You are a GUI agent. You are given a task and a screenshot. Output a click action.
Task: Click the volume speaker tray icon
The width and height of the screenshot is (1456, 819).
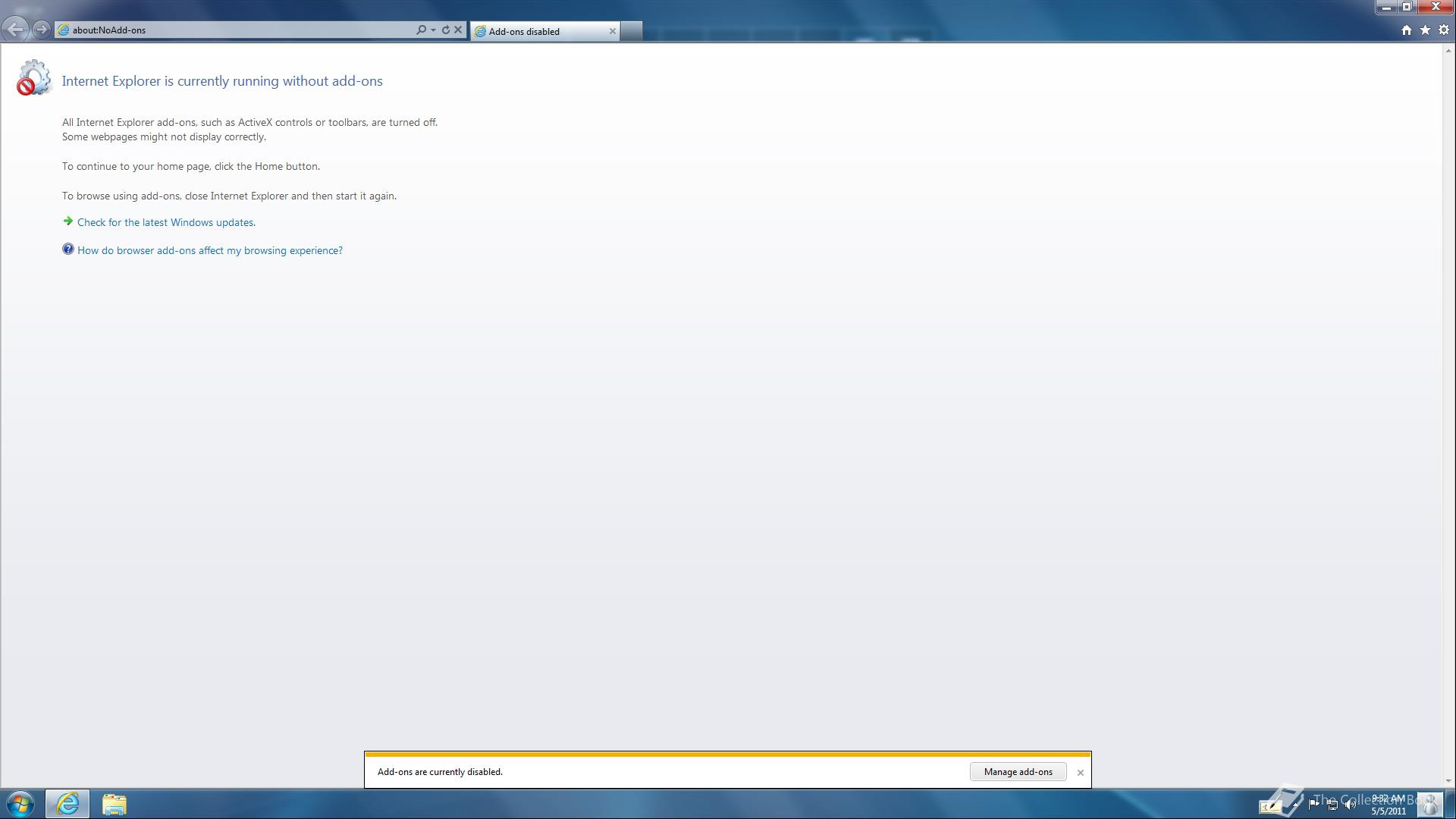1350,805
